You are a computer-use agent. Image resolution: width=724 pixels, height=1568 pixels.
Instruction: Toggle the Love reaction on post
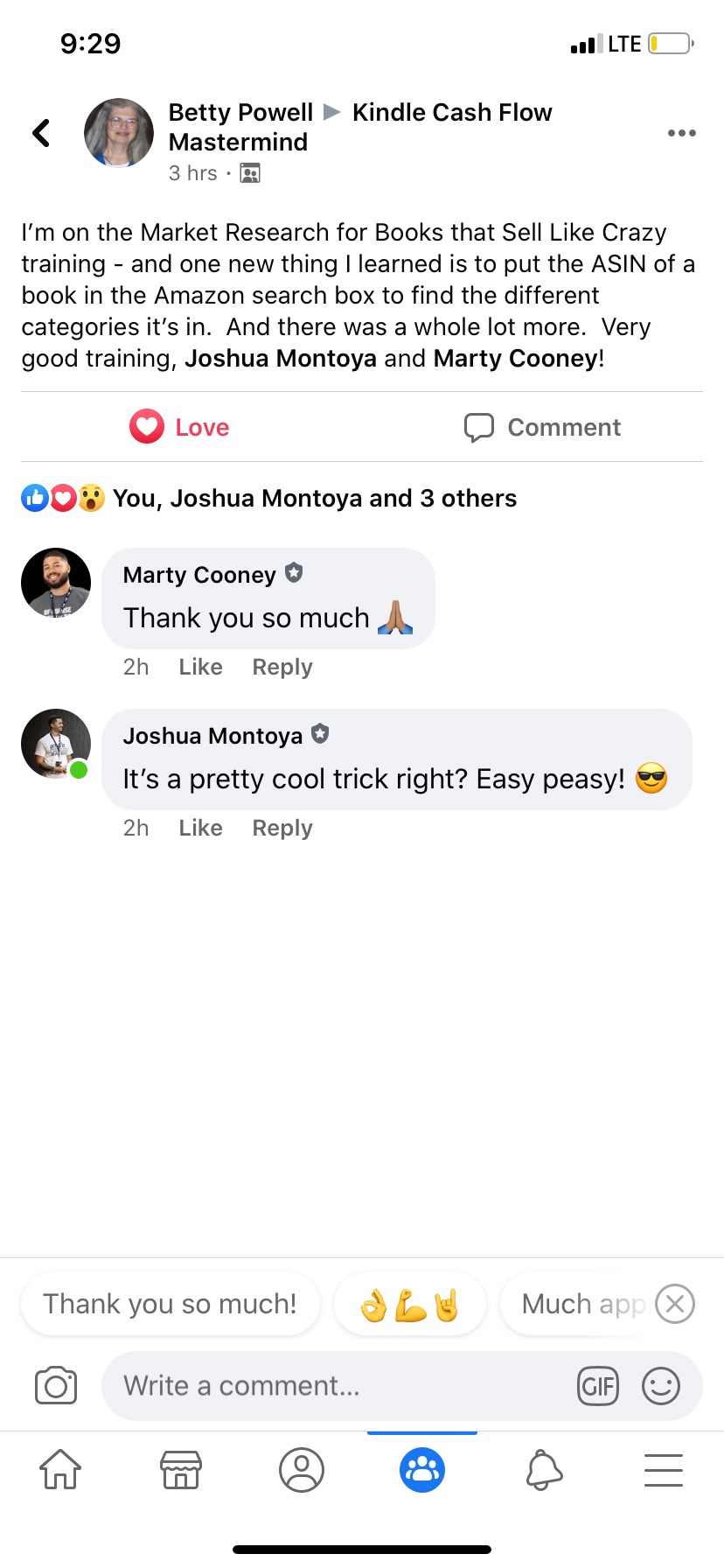tap(179, 427)
